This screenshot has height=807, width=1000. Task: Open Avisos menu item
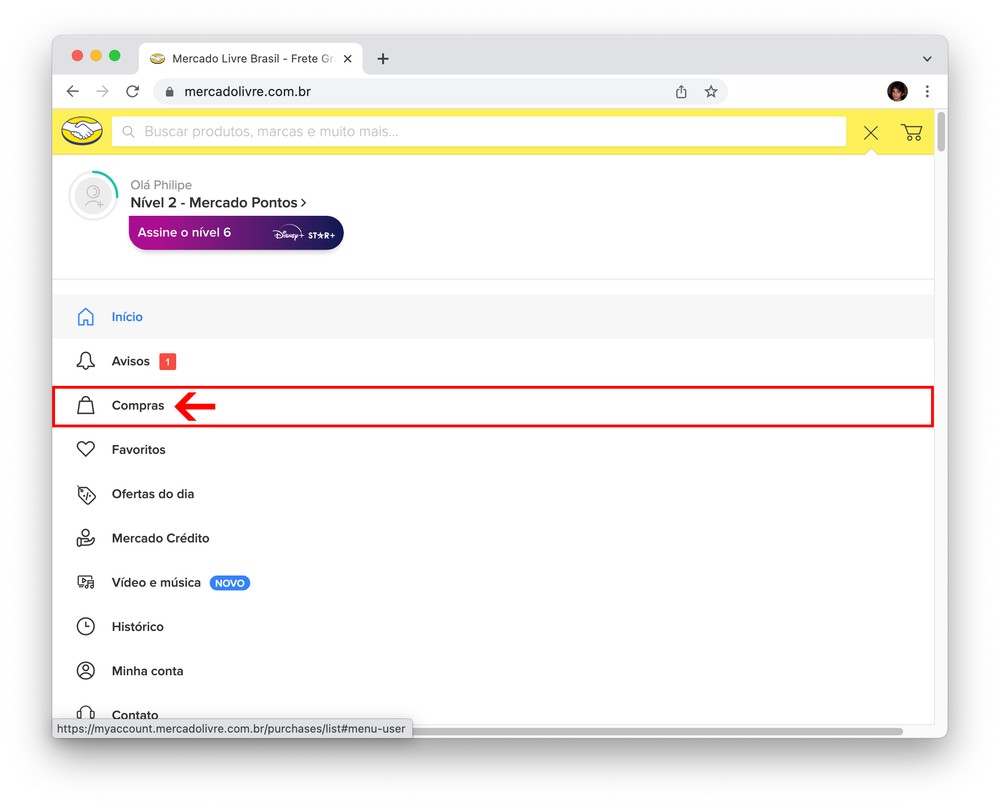(494, 361)
